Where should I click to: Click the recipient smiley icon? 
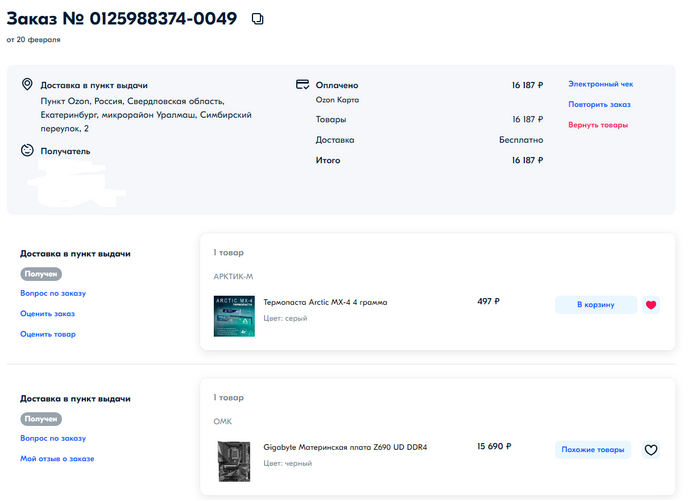[27, 150]
